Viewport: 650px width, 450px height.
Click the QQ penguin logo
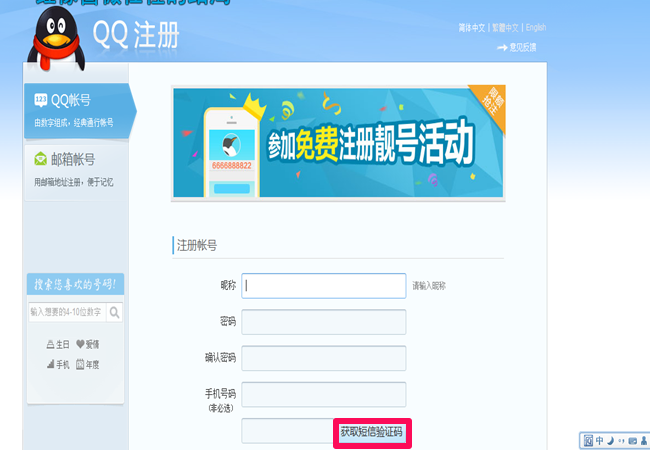pyautogui.click(x=56, y=39)
